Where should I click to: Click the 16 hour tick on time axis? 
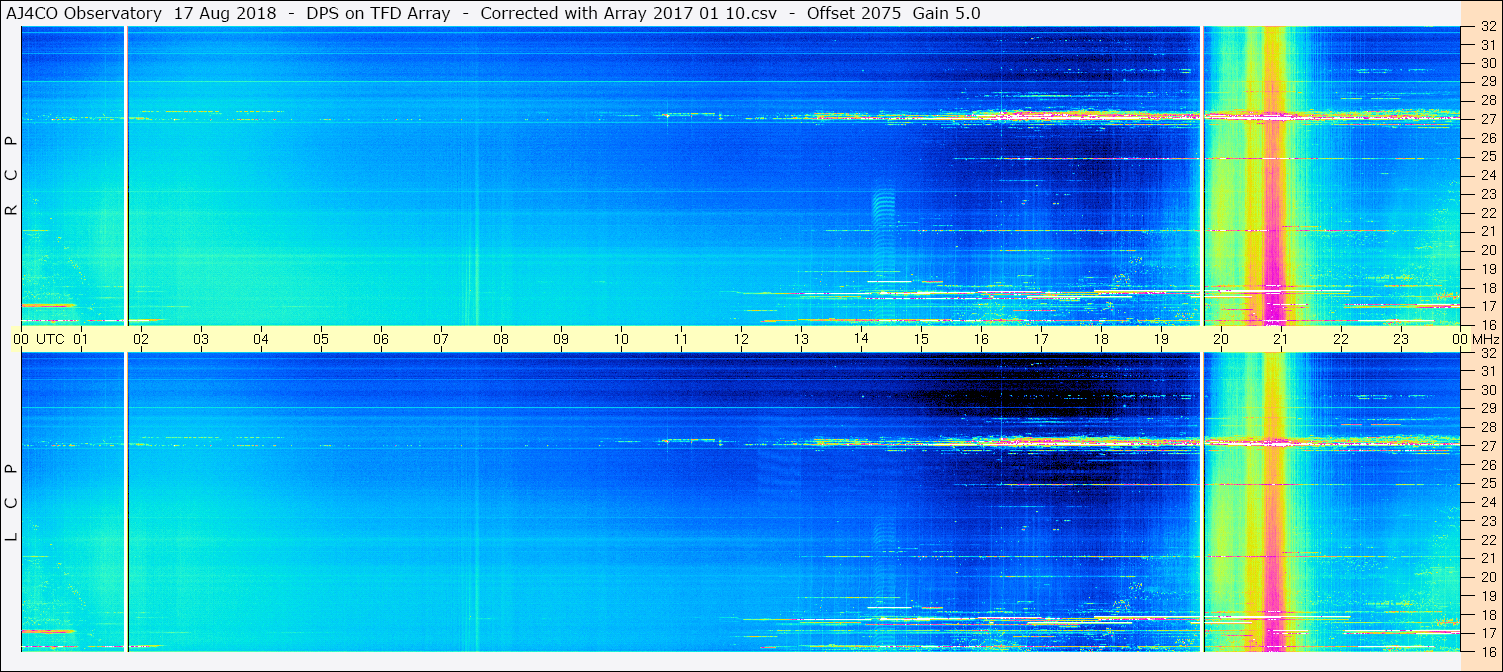(x=981, y=339)
